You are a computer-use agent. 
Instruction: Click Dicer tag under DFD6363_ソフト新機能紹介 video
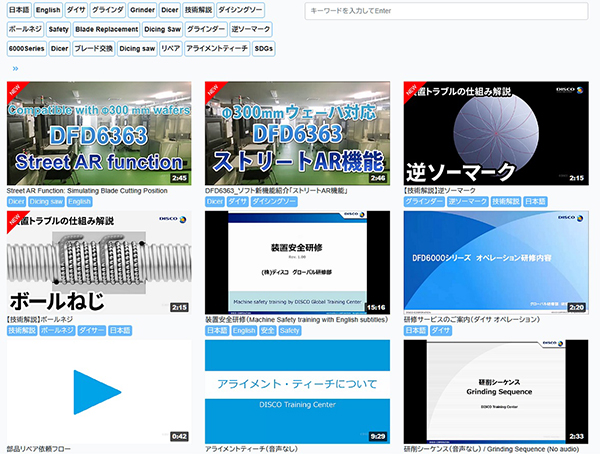click(x=215, y=202)
